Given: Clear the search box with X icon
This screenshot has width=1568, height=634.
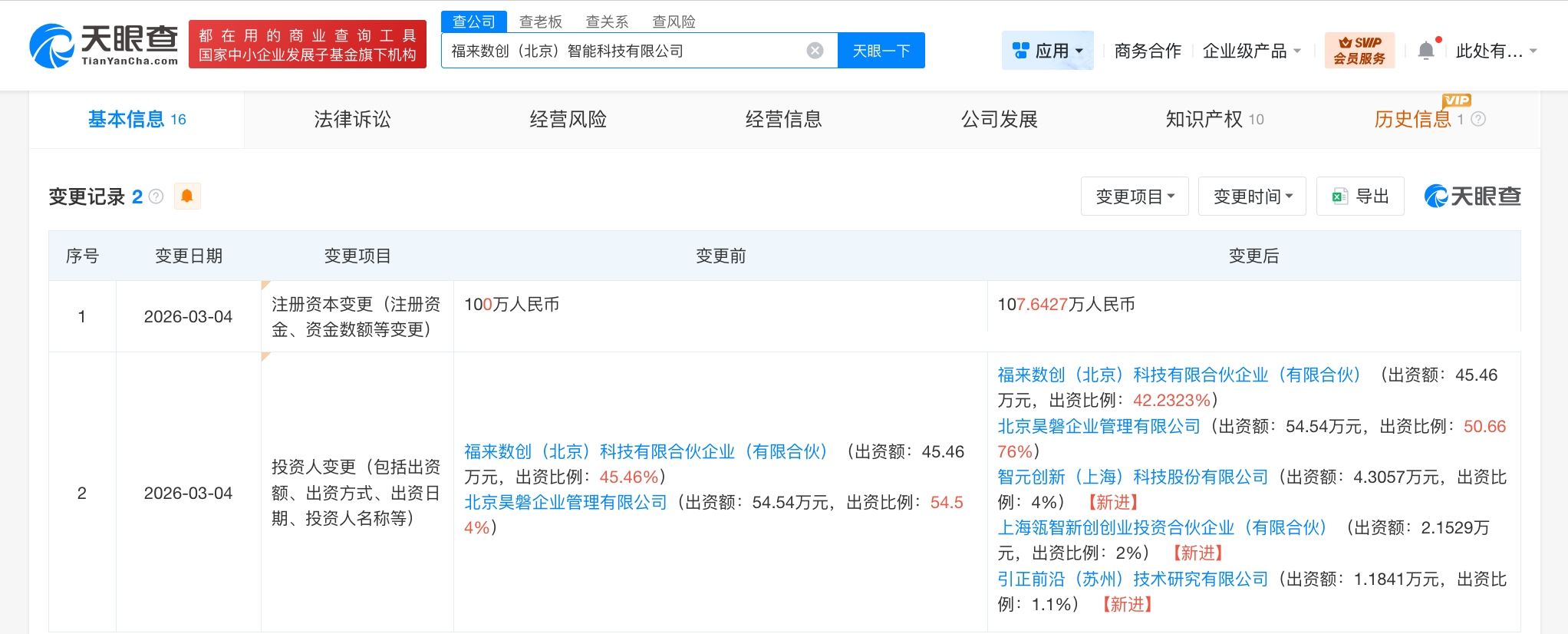Looking at the screenshot, I should pyautogui.click(x=815, y=51).
